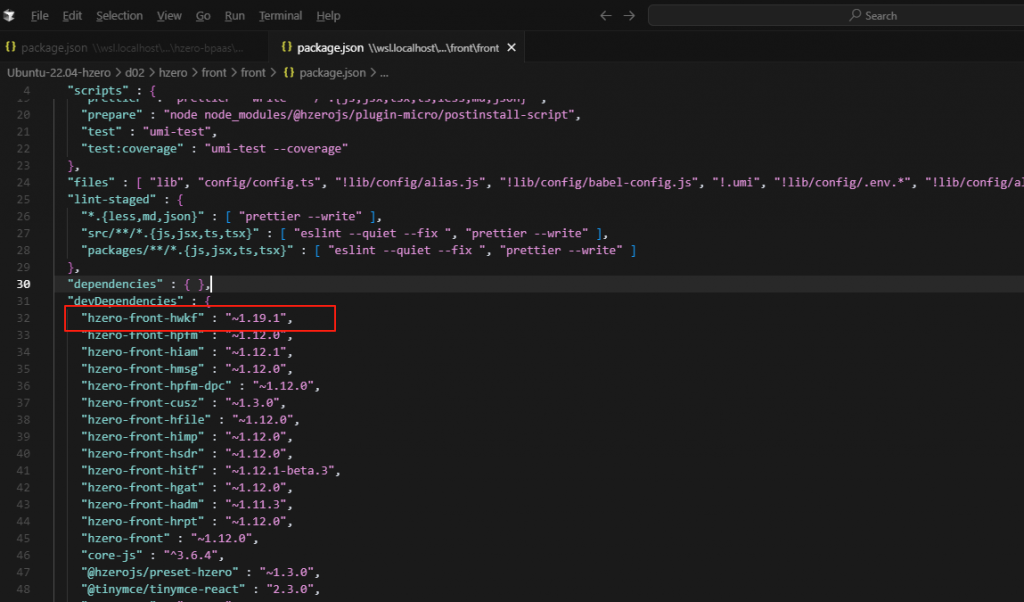The height and width of the screenshot is (602, 1024).
Task: Click the JSON icon on the inactive hzero-bpaas tab
Action: pyautogui.click(x=11, y=48)
